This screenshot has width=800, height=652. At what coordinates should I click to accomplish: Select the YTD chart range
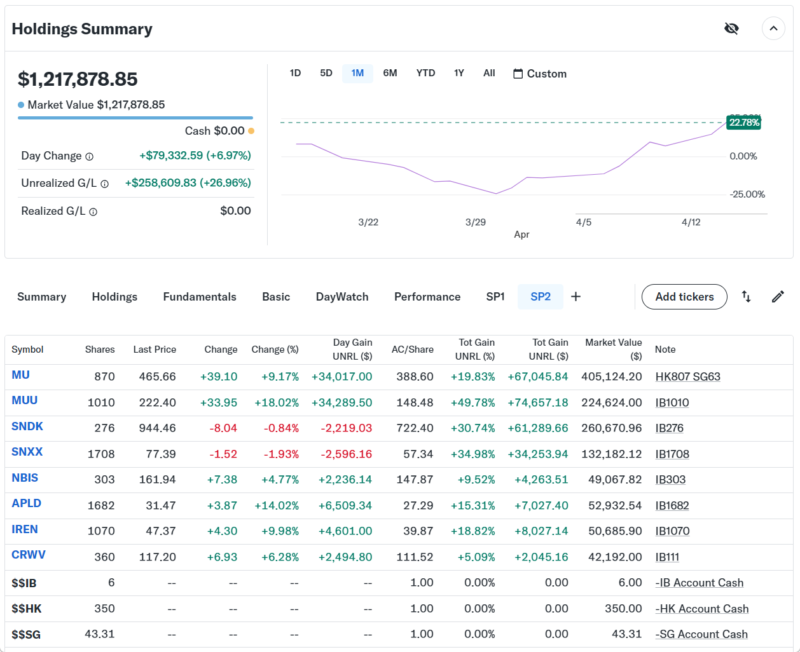click(x=426, y=73)
